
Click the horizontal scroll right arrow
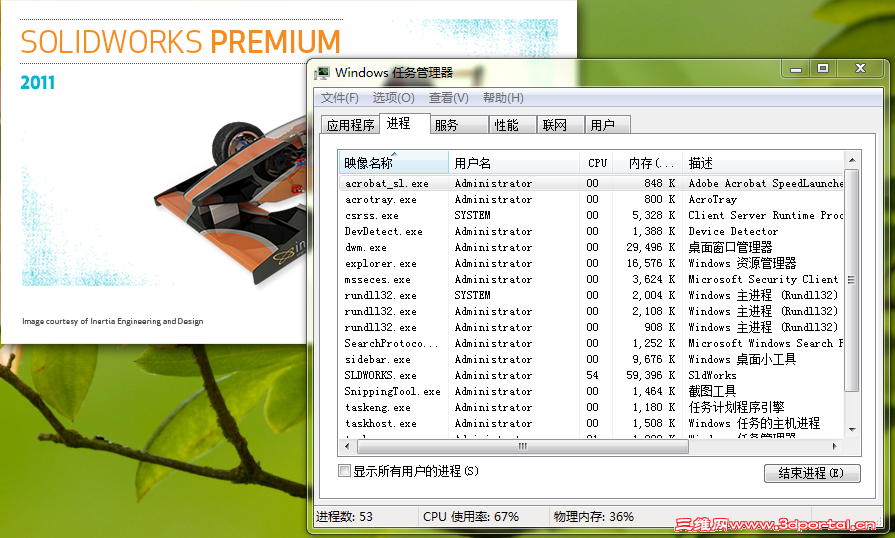pyautogui.click(x=835, y=446)
